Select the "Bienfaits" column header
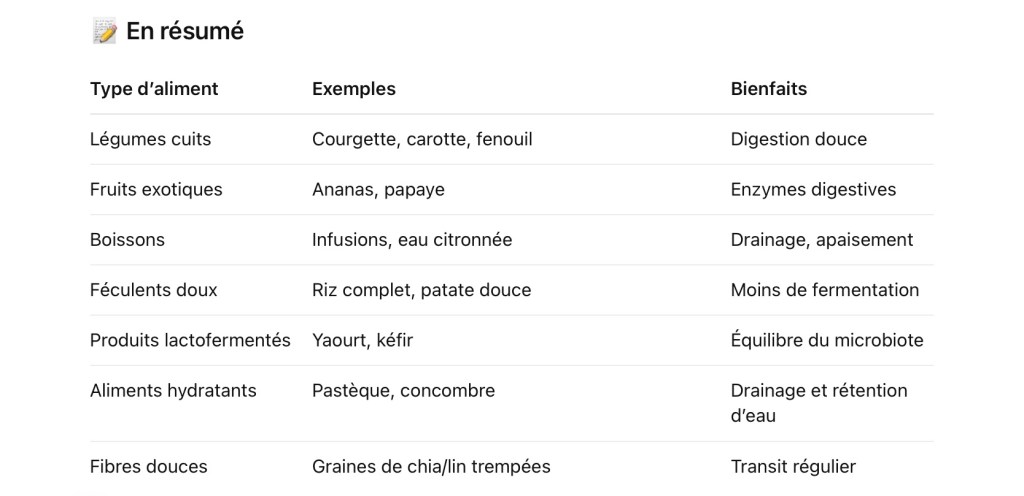The height and width of the screenshot is (496, 1024). click(769, 89)
